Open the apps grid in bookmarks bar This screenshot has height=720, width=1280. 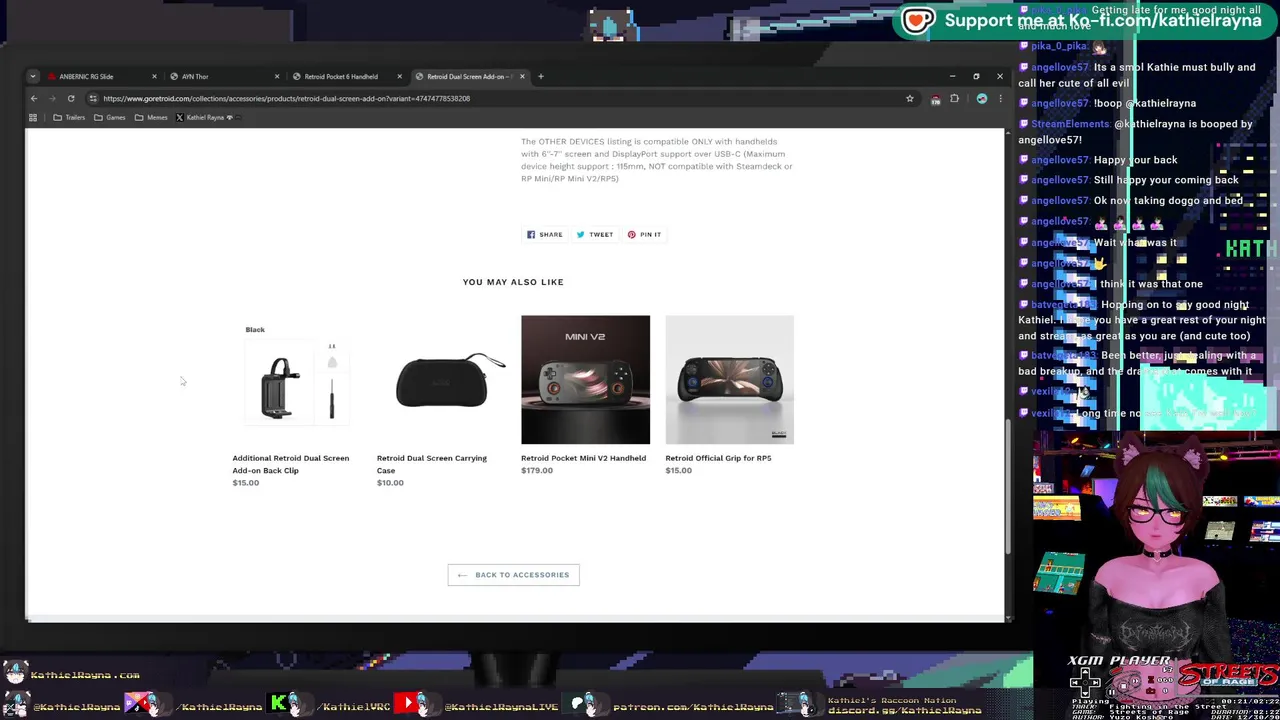(x=33, y=117)
